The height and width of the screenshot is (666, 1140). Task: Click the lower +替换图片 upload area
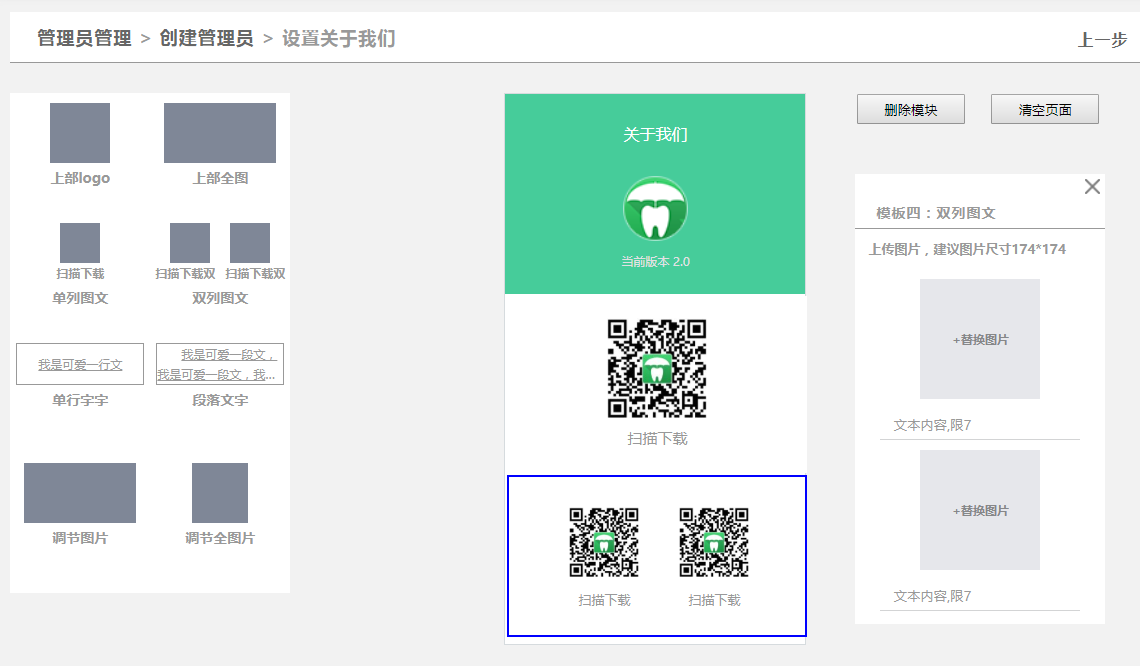pos(980,510)
